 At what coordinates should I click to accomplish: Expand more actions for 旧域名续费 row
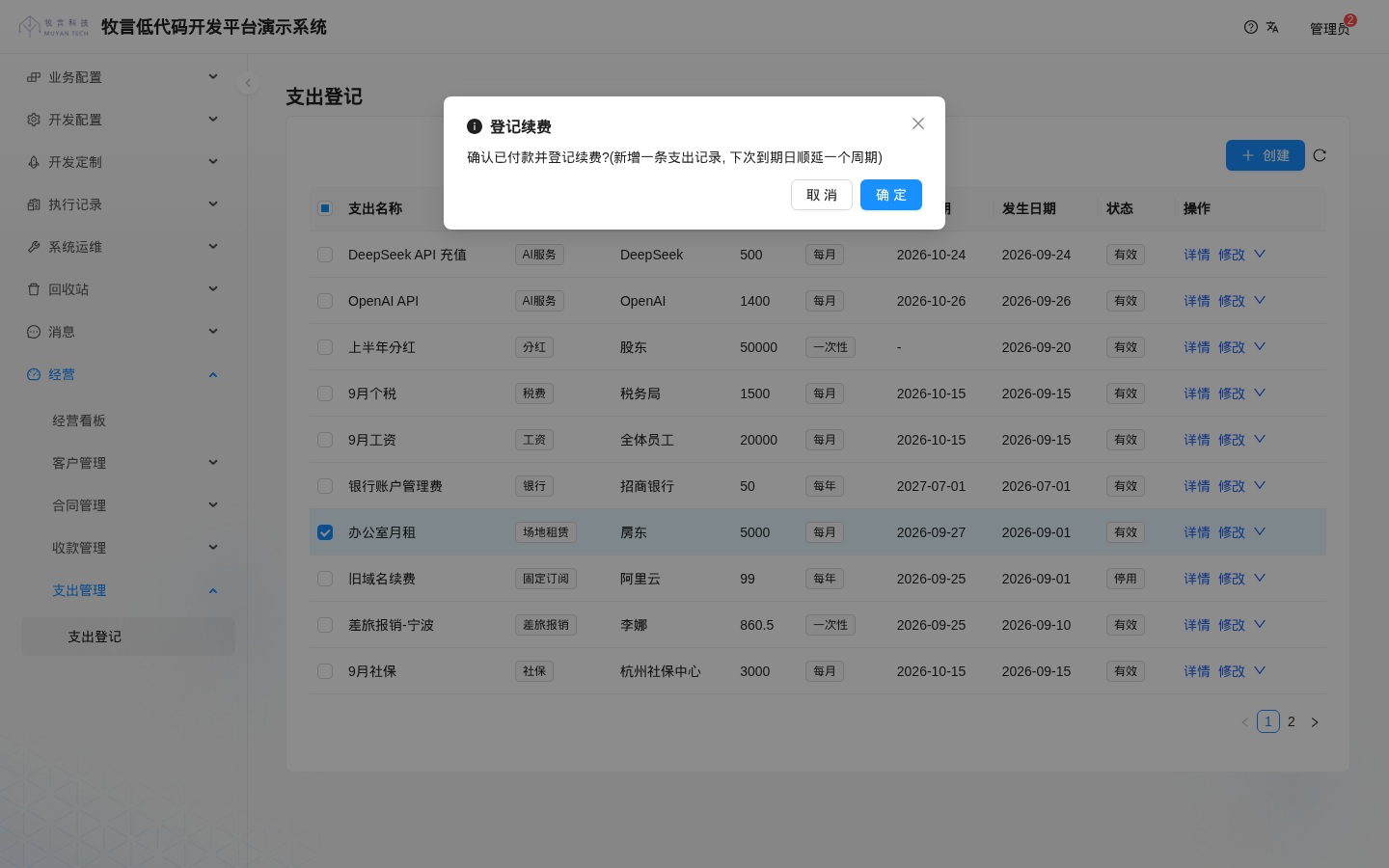tap(1260, 579)
